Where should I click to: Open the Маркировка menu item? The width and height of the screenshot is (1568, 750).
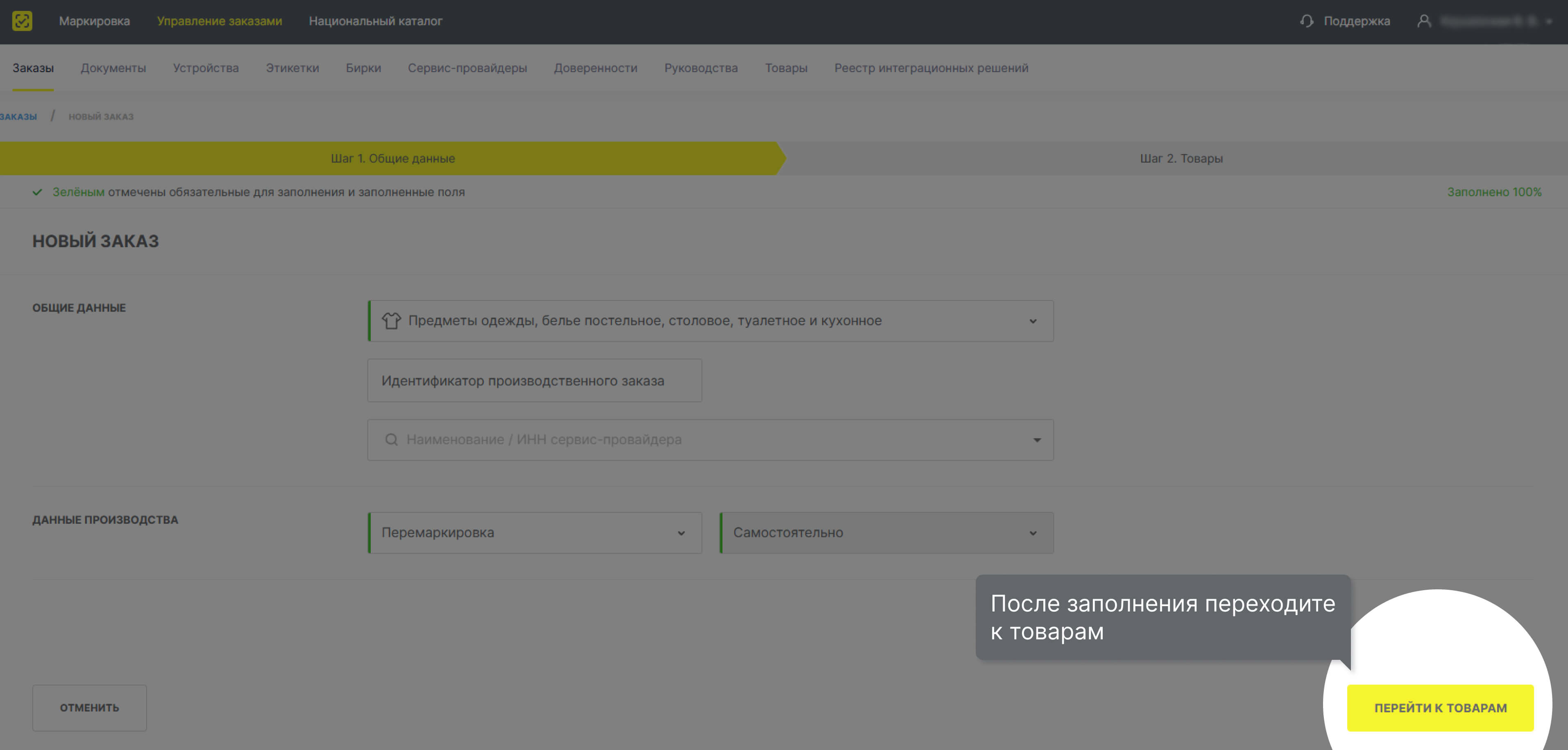pyautogui.click(x=94, y=21)
